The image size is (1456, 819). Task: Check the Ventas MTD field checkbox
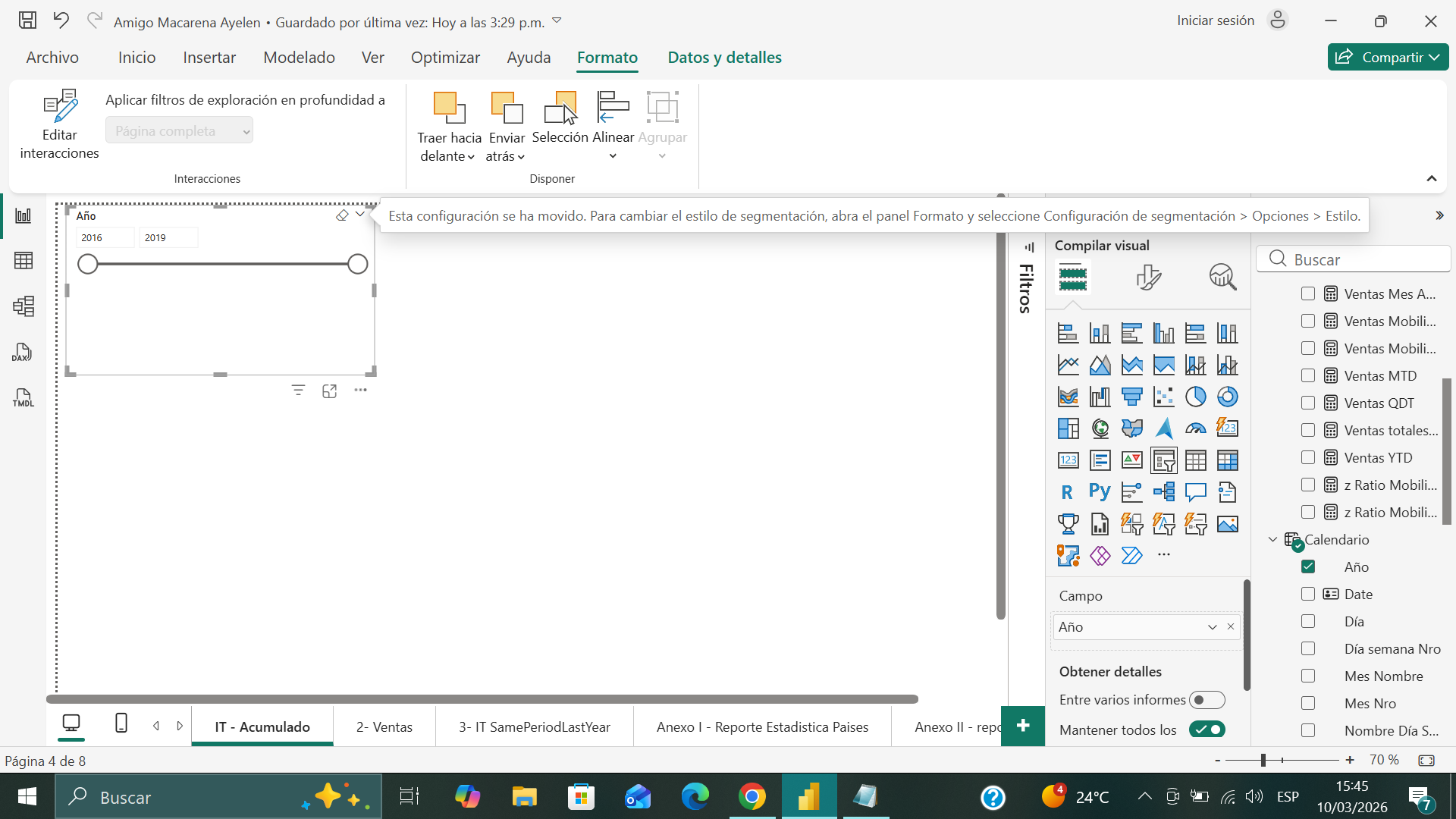pyautogui.click(x=1307, y=375)
